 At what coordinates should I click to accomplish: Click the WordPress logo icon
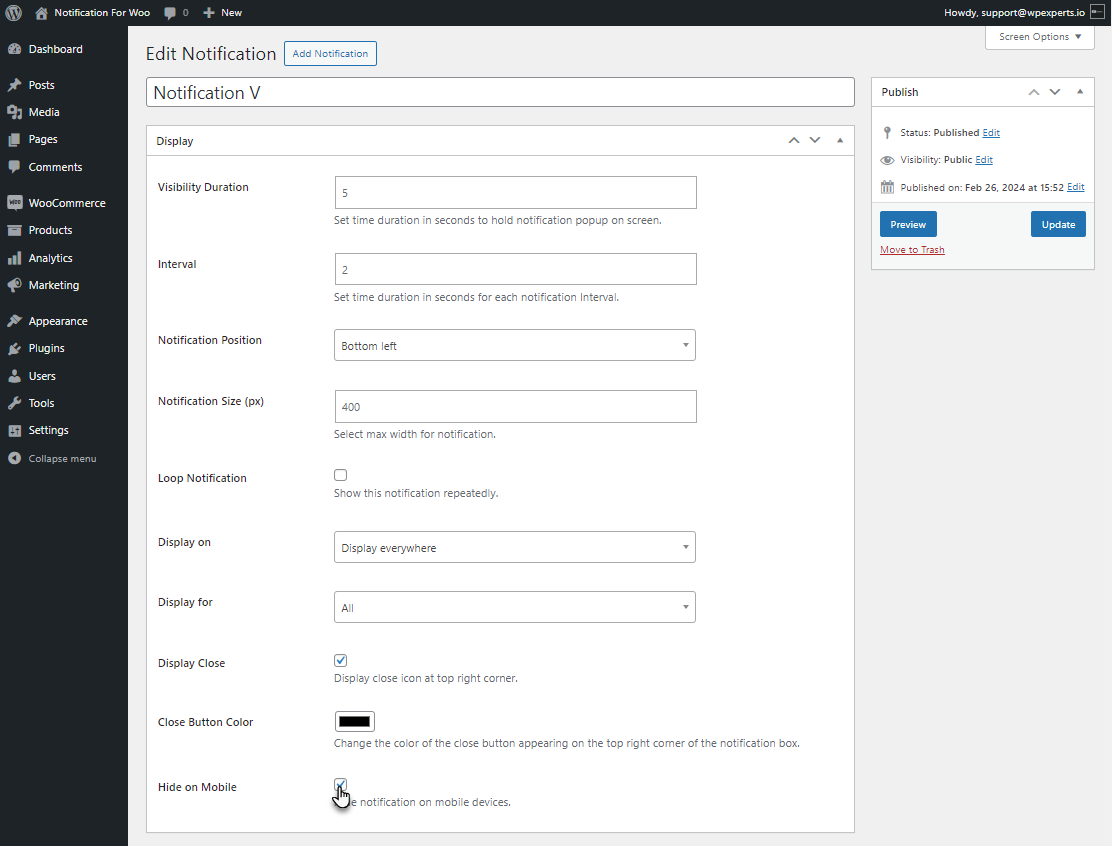point(13,13)
